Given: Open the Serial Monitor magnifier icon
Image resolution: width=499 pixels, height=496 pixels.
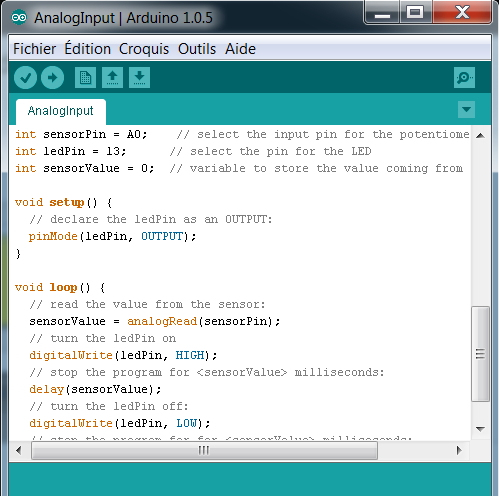Looking at the screenshot, I should pos(464,78).
